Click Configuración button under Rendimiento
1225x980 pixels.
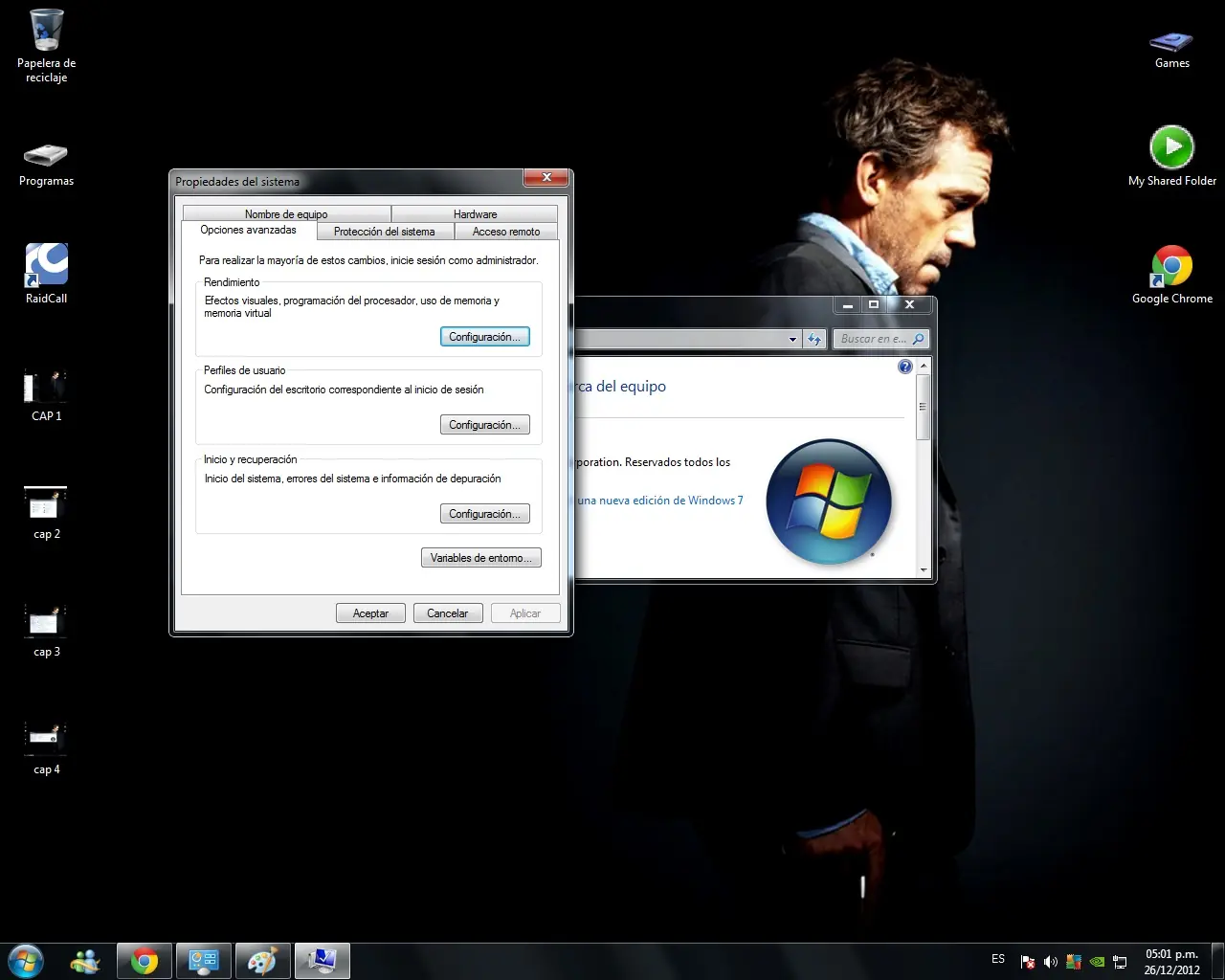pos(484,337)
